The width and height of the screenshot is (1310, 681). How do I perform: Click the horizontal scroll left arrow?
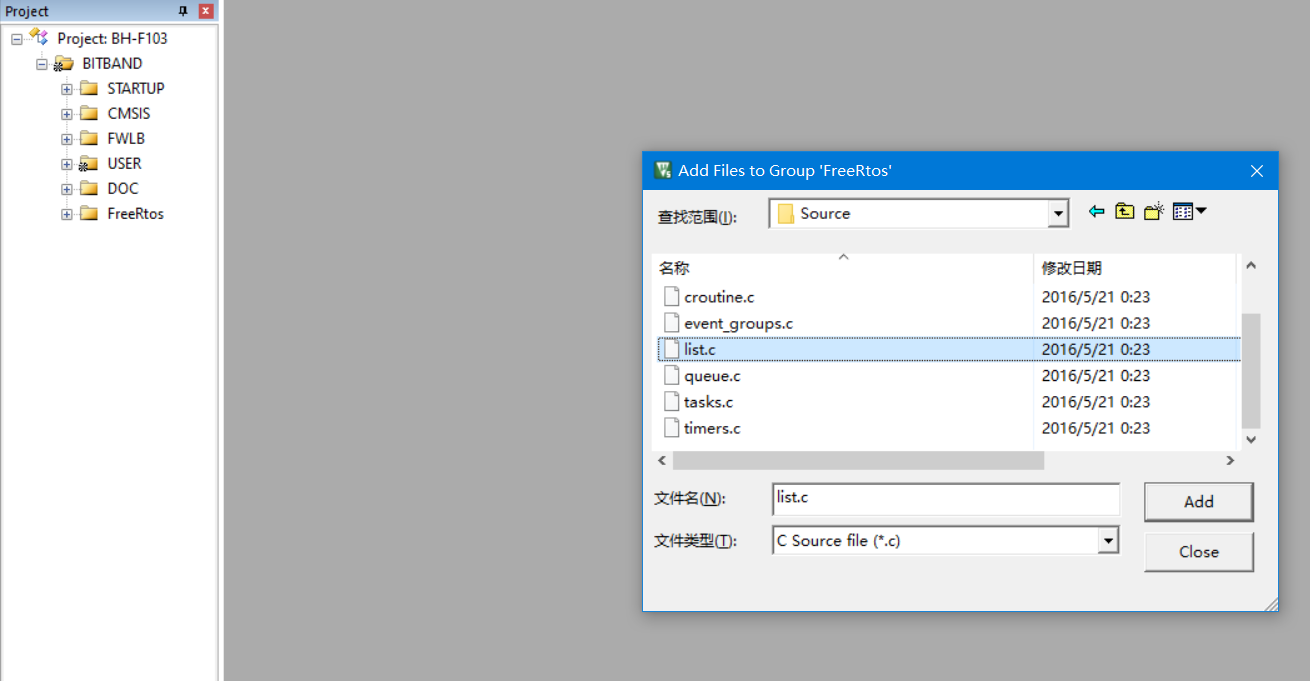pos(661,461)
